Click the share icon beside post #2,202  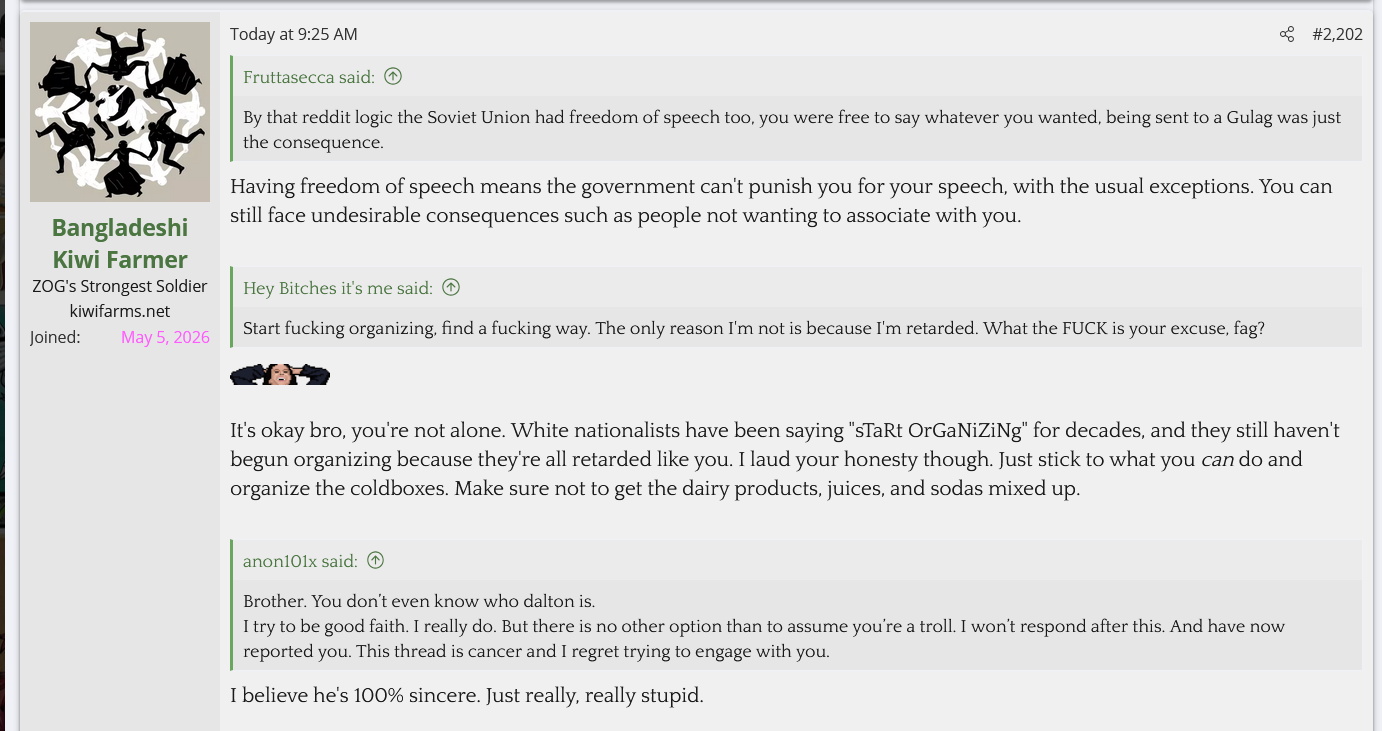coord(1287,34)
